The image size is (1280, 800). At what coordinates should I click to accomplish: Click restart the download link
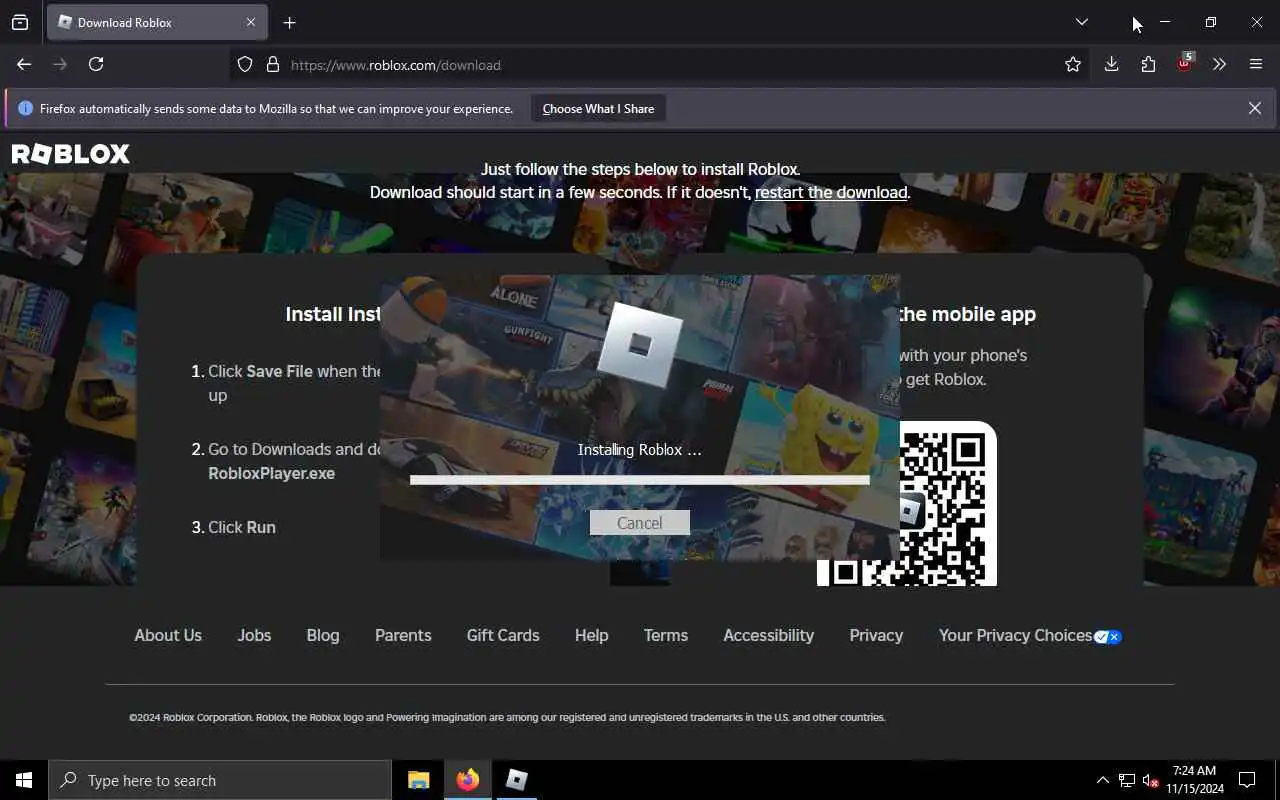[x=831, y=192]
